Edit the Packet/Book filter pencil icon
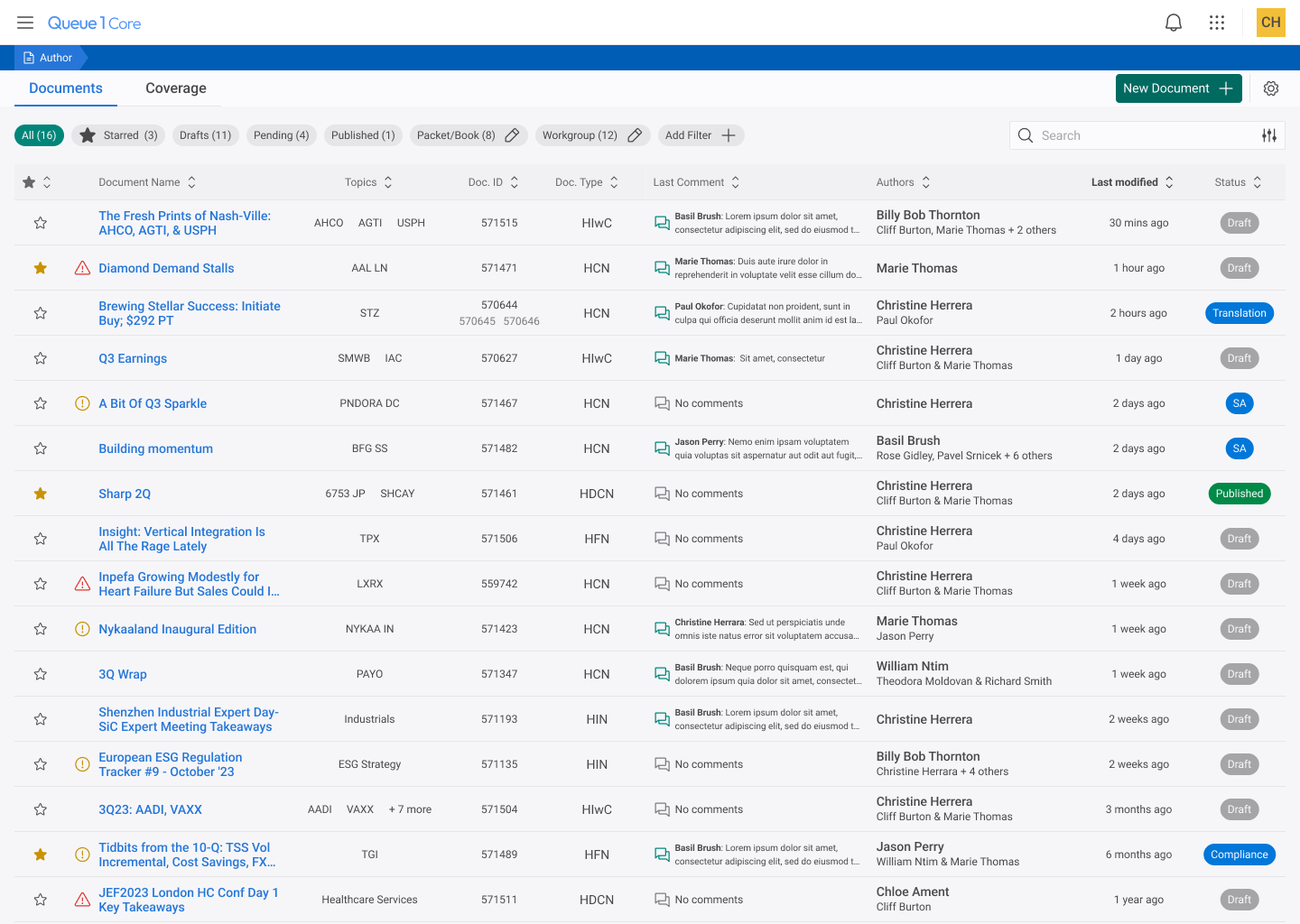The height and width of the screenshot is (924, 1300). click(x=512, y=135)
